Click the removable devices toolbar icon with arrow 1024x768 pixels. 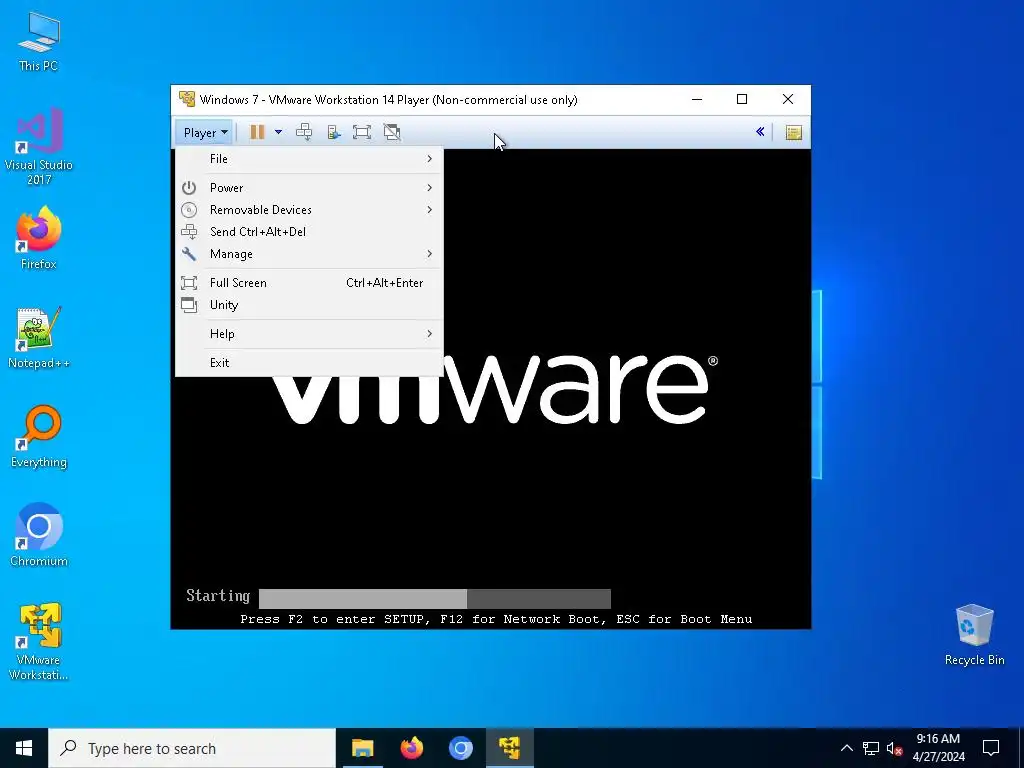(334, 133)
